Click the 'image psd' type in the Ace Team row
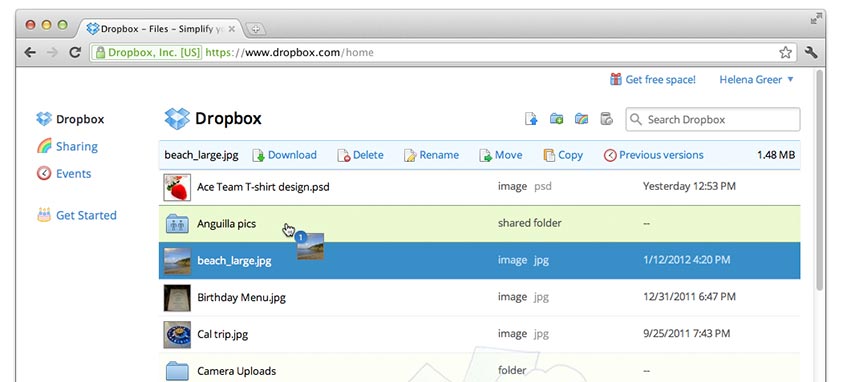 (524, 186)
